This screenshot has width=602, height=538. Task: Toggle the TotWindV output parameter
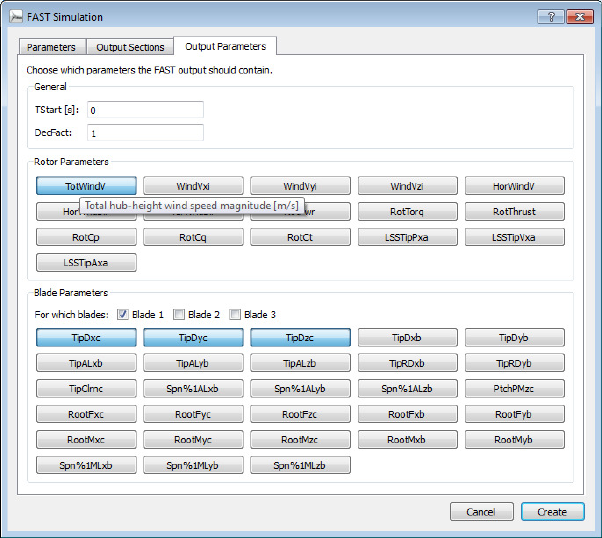[86, 186]
